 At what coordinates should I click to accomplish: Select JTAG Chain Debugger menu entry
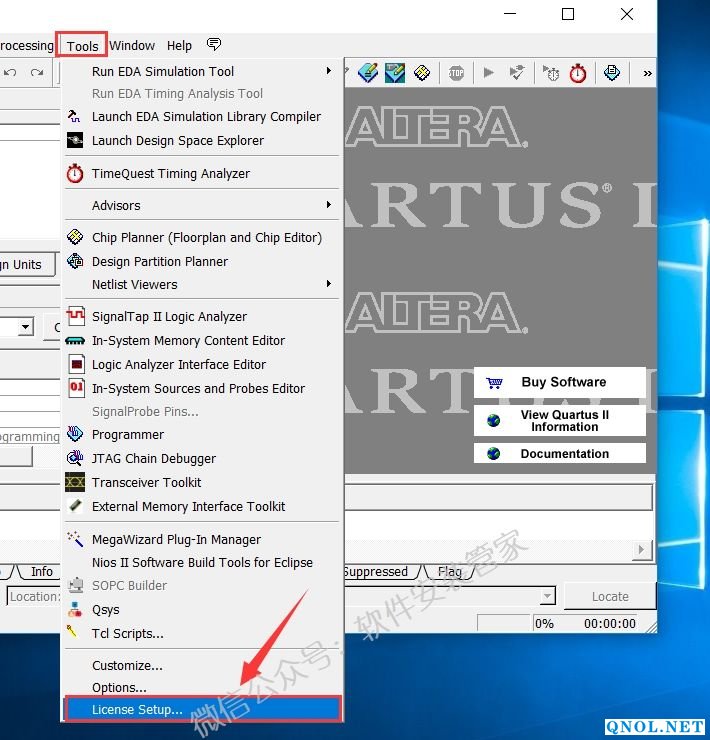tap(153, 459)
